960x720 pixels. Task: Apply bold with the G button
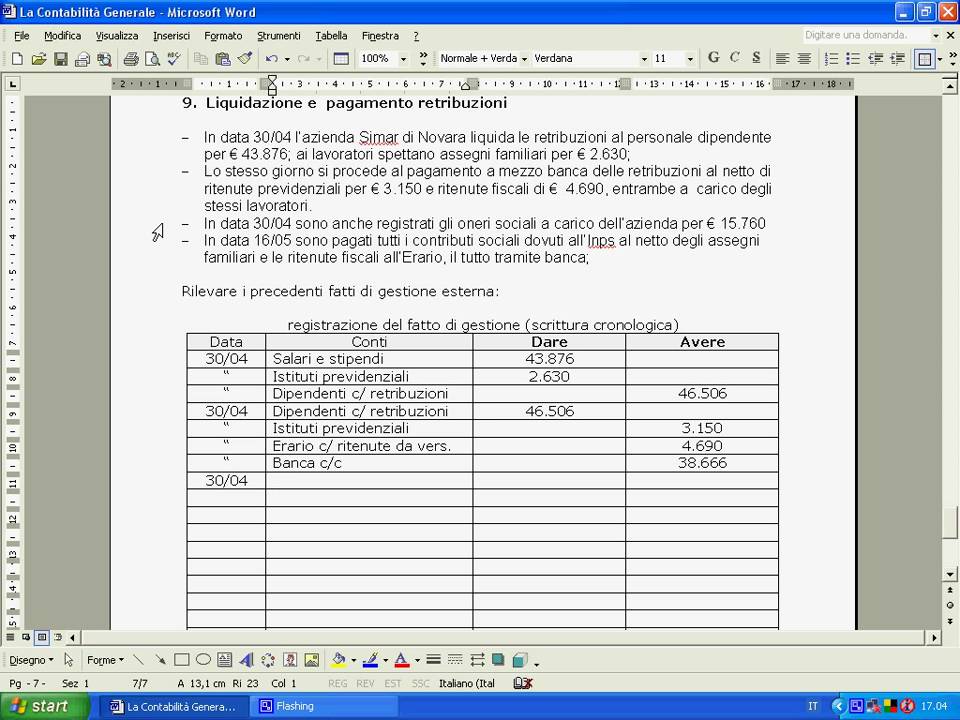pos(713,58)
